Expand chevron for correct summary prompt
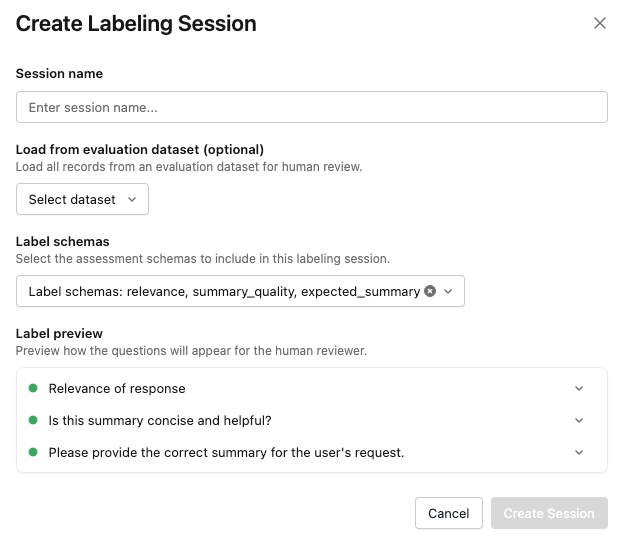 [x=579, y=452]
